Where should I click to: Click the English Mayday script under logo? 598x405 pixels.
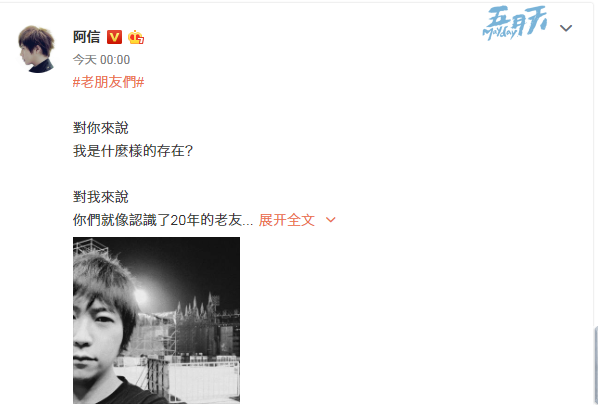(x=500, y=34)
